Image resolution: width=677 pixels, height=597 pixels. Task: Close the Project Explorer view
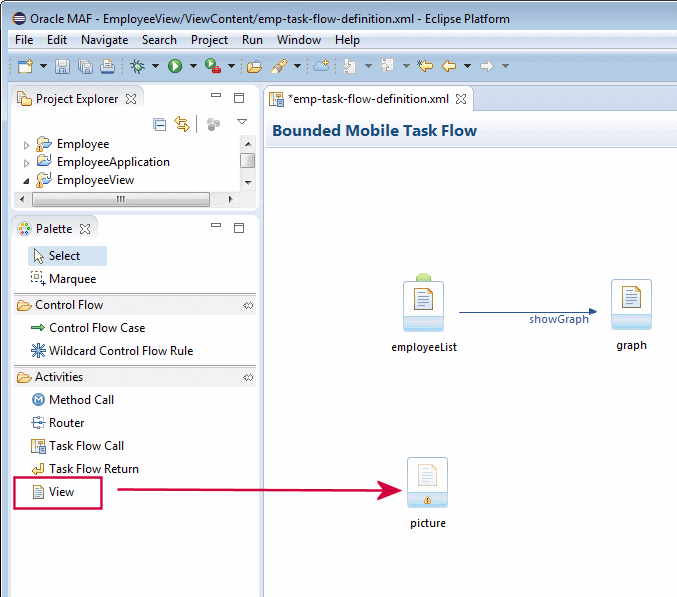[x=131, y=99]
